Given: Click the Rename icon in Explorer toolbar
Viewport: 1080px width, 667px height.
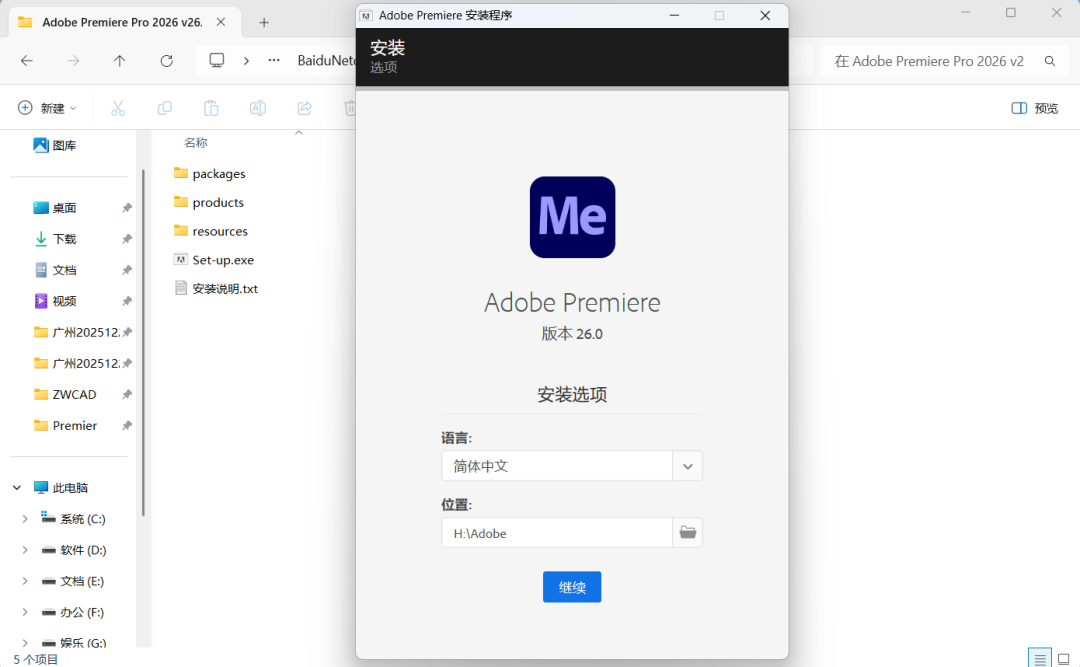Looking at the screenshot, I should pos(257,108).
